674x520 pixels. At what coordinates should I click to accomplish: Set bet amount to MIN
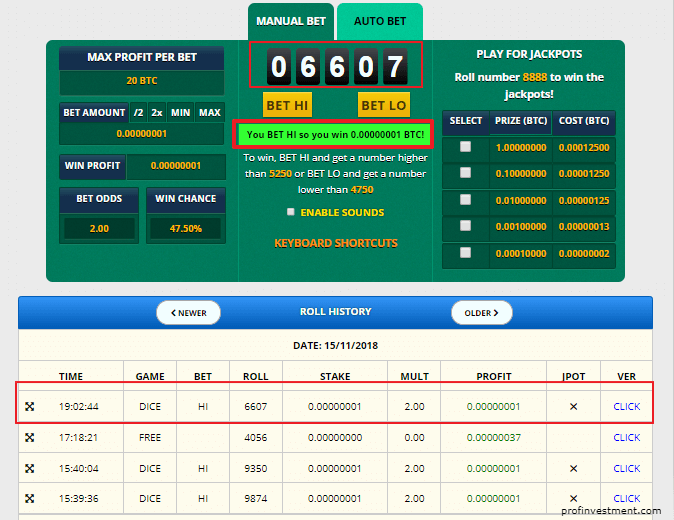coord(180,113)
